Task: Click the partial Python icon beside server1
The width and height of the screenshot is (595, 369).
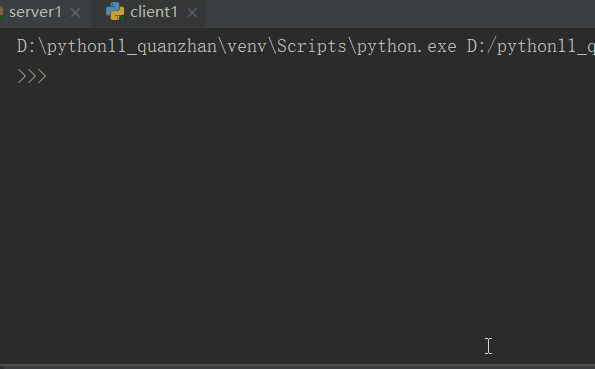Action: tap(2, 12)
